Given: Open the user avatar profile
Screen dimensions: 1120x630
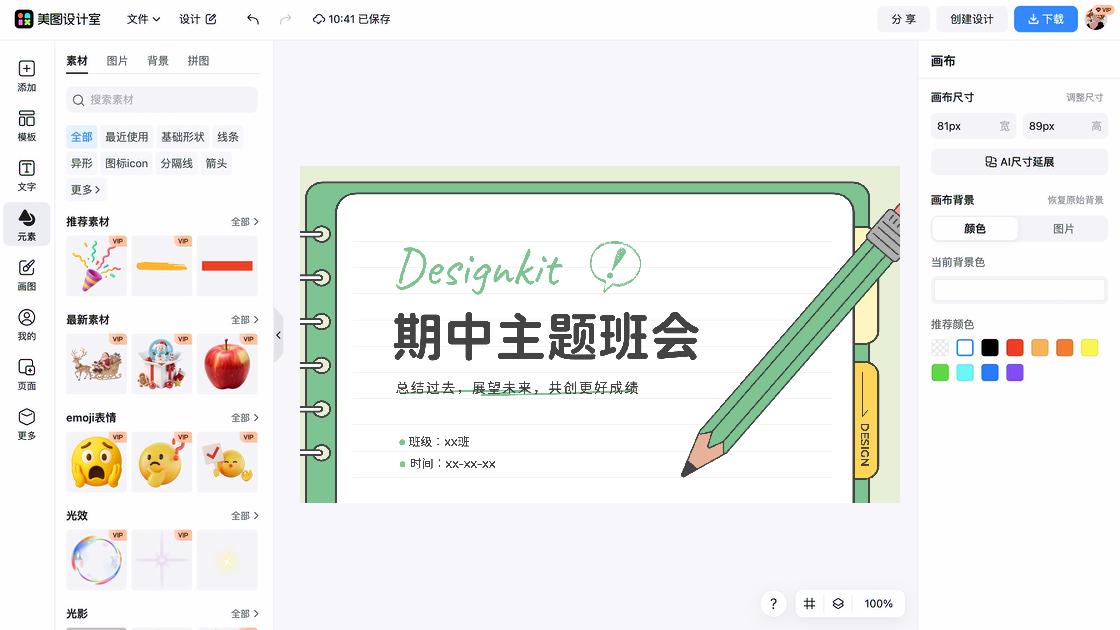Looking at the screenshot, I should point(1096,19).
